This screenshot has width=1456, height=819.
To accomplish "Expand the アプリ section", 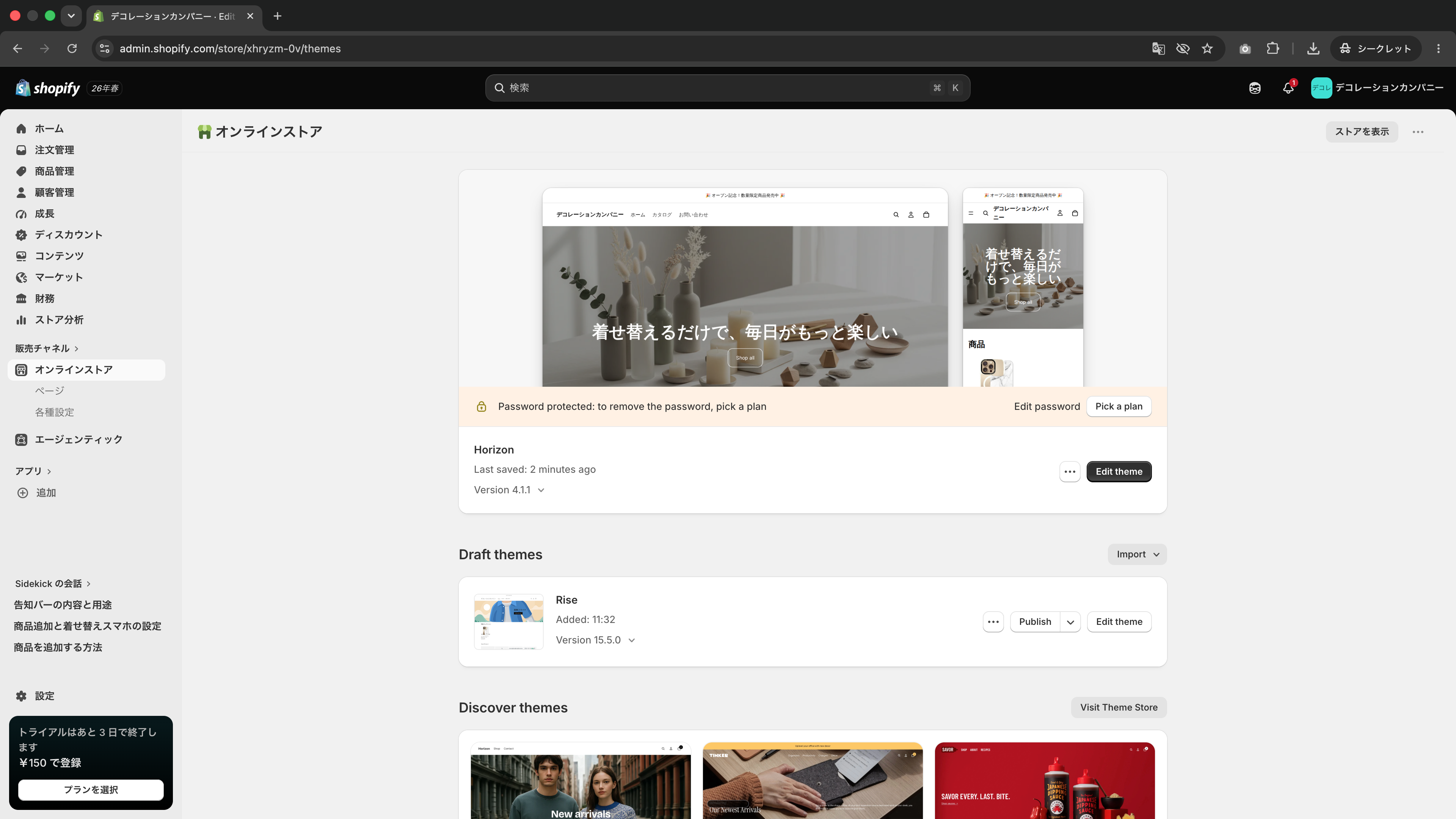I will tap(33, 471).
